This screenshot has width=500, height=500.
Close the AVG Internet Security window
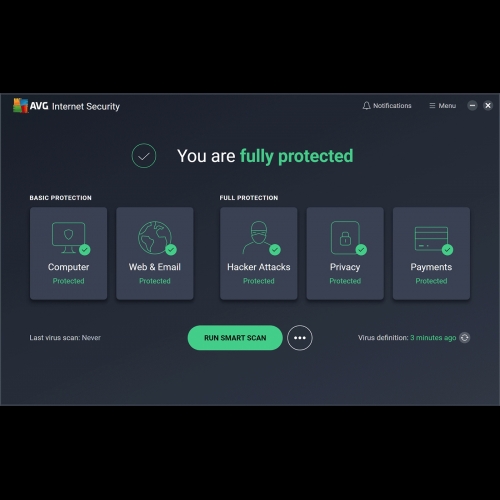click(488, 106)
